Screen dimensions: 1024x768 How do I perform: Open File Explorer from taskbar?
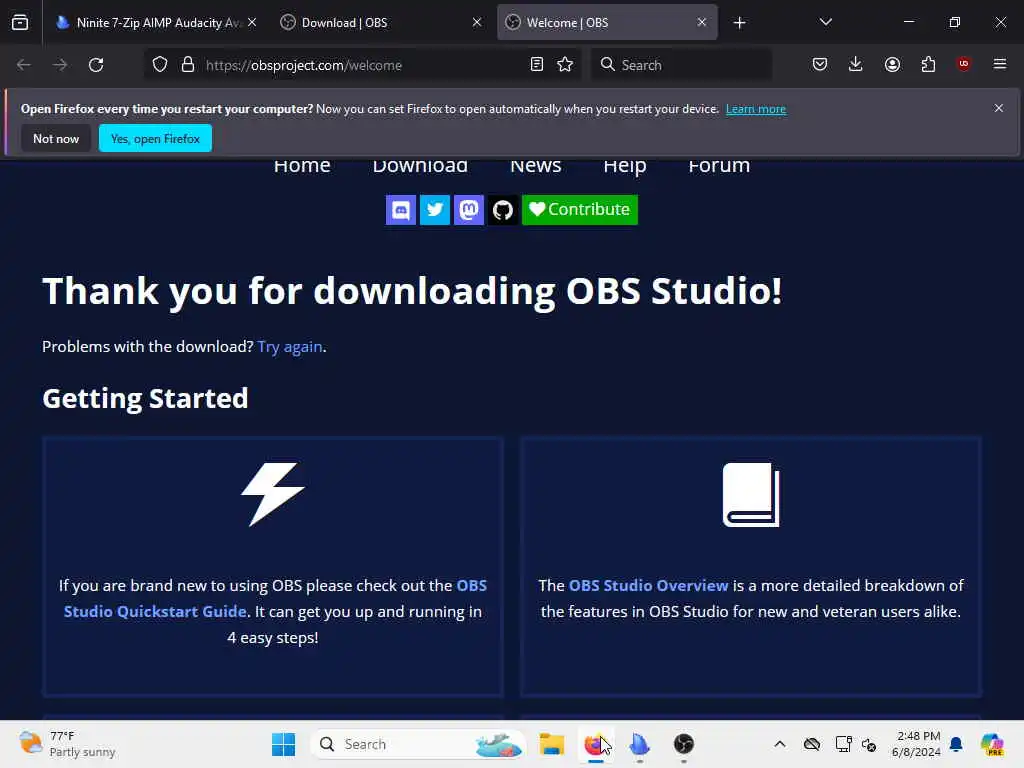552,744
